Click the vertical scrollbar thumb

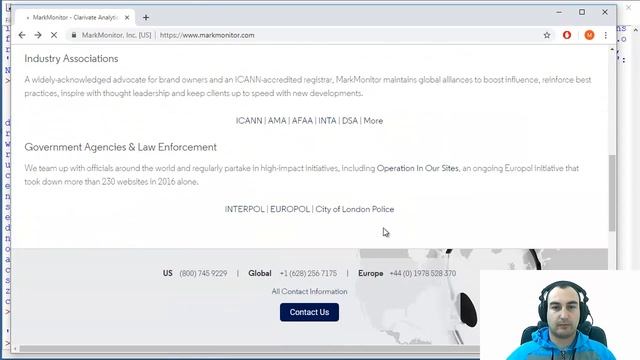click(x=612, y=193)
